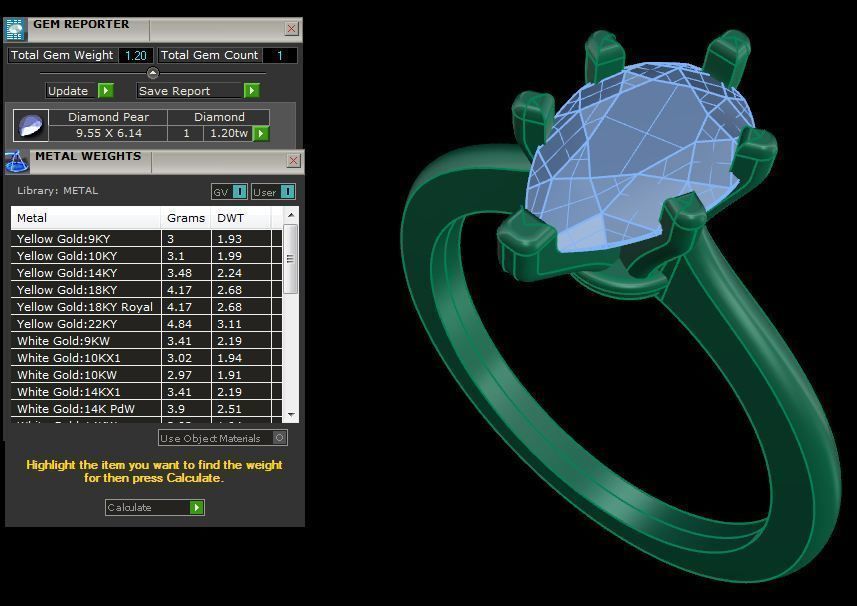Image resolution: width=857 pixels, height=606 pixels.
Task: Click the 2.51 DWT value for 14K PdW
Action: pos(241,408)
